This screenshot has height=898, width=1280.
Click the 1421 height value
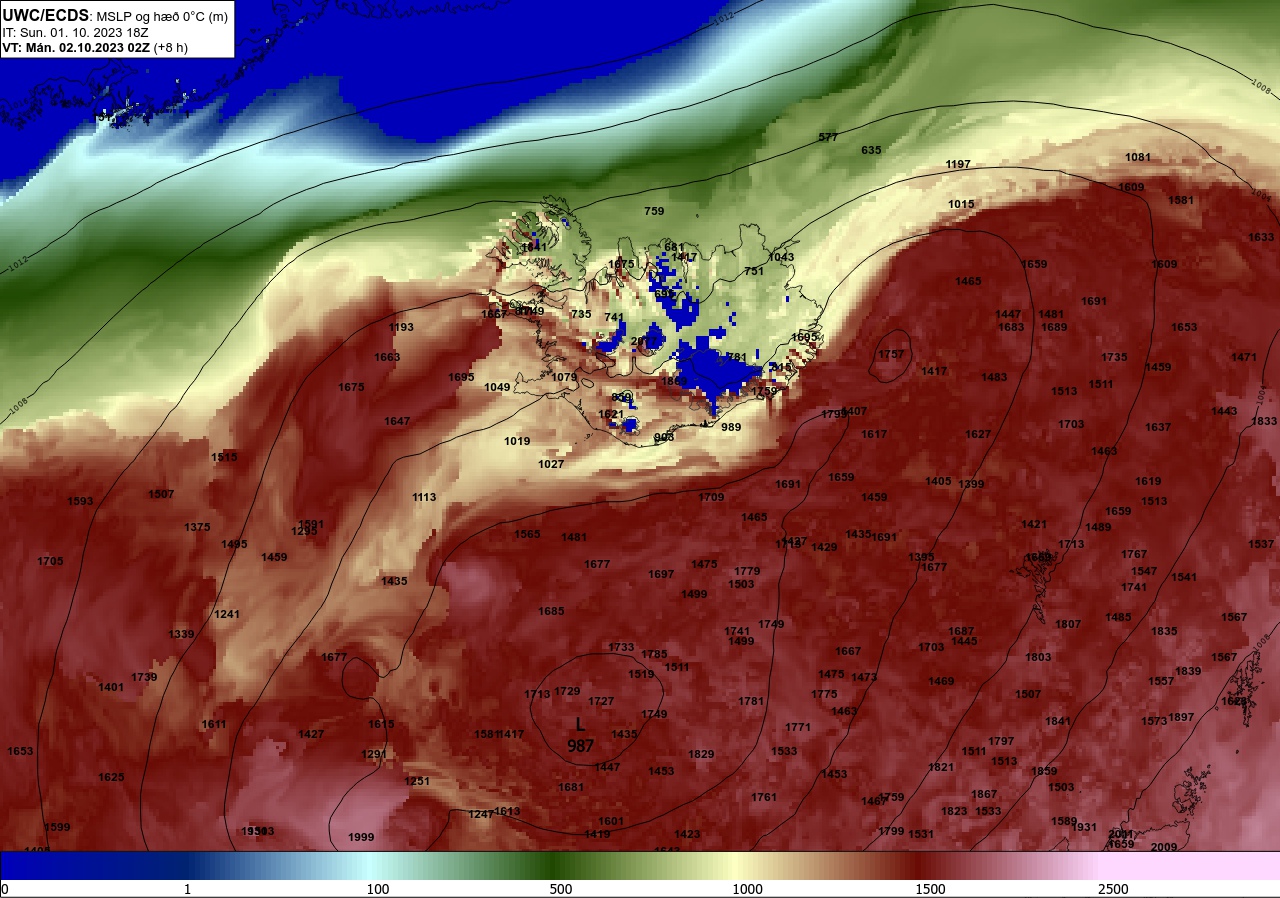pyautogui.click(x=1034, y=524)
